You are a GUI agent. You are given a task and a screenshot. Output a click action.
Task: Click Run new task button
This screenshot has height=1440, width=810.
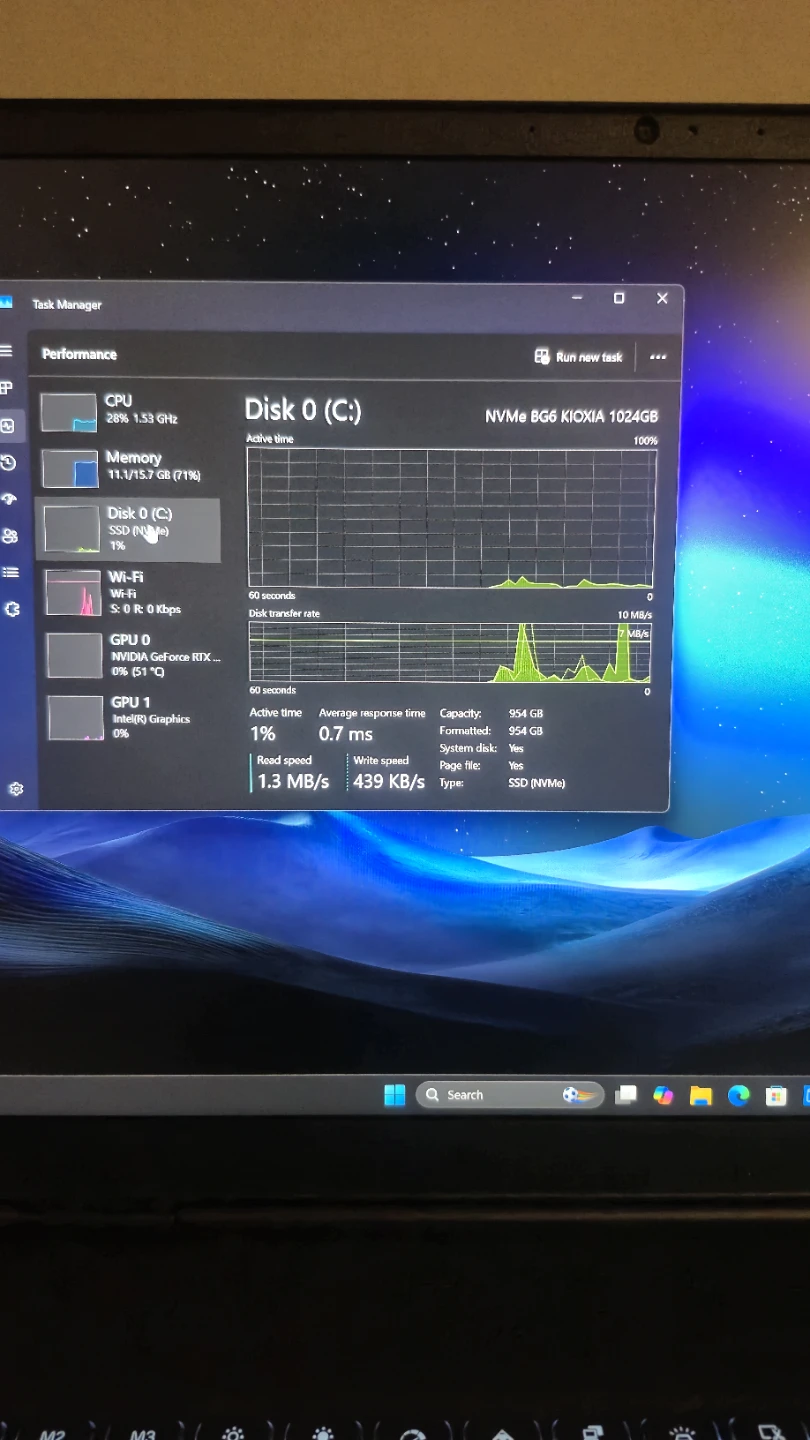click(x=579, y=357)
